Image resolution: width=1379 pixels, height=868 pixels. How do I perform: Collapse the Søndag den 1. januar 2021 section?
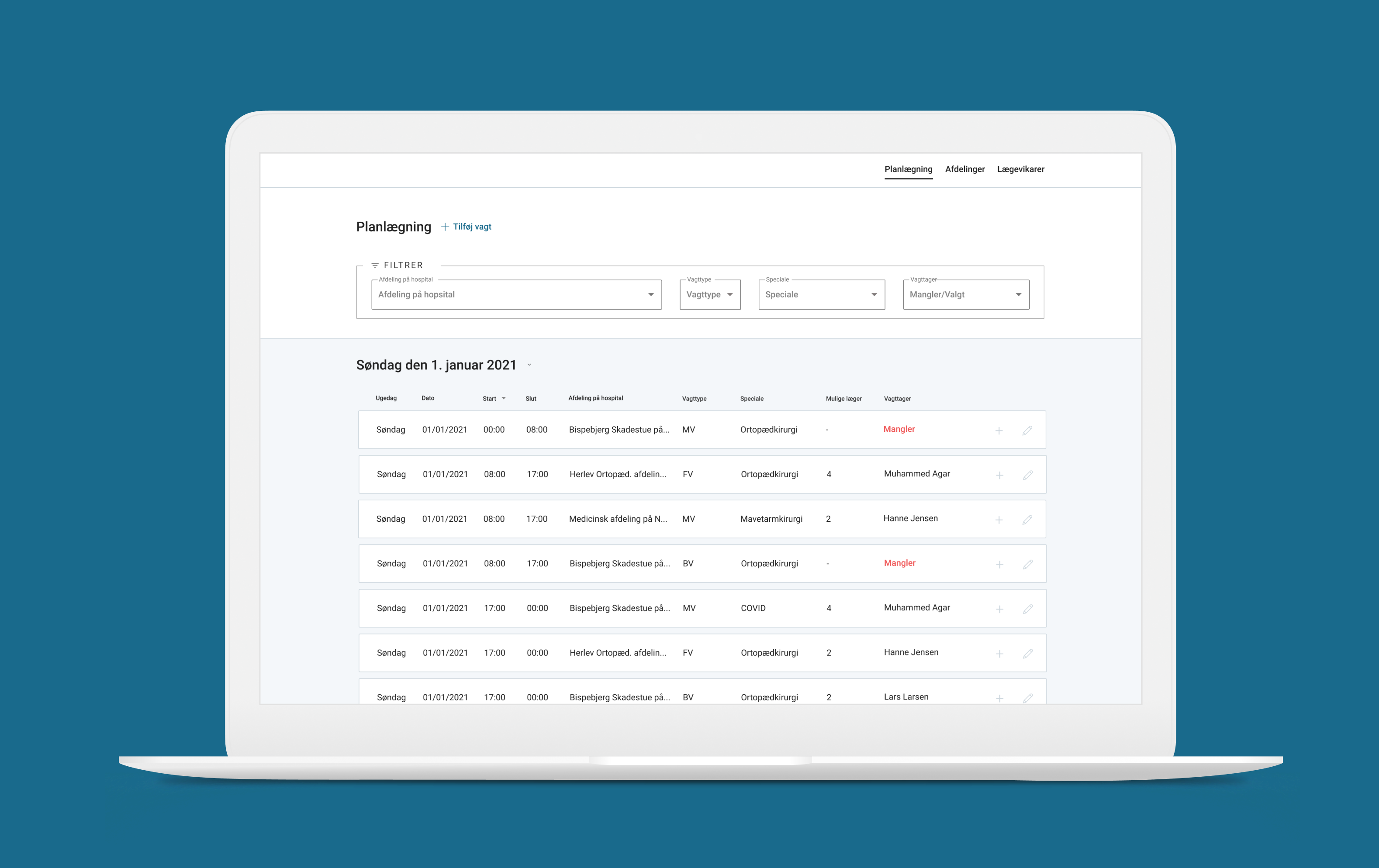529,365
